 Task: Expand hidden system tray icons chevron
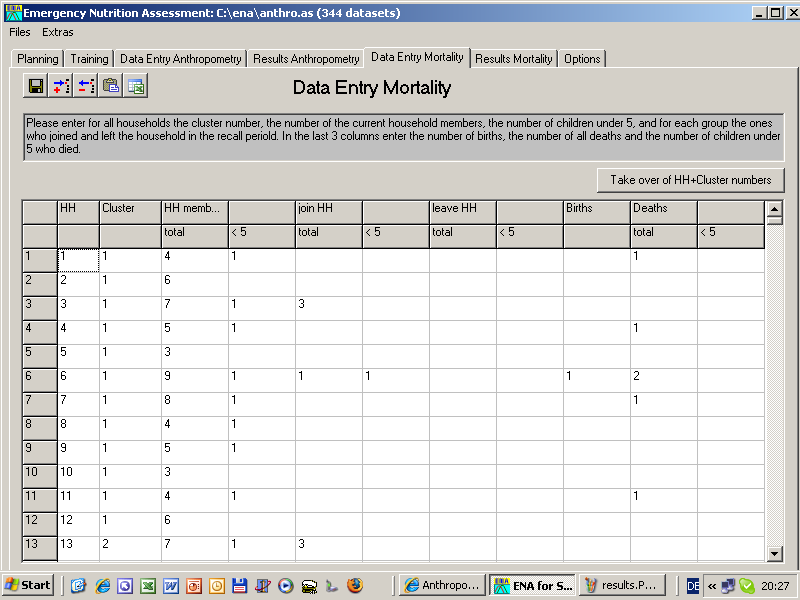tap(711, 586)
